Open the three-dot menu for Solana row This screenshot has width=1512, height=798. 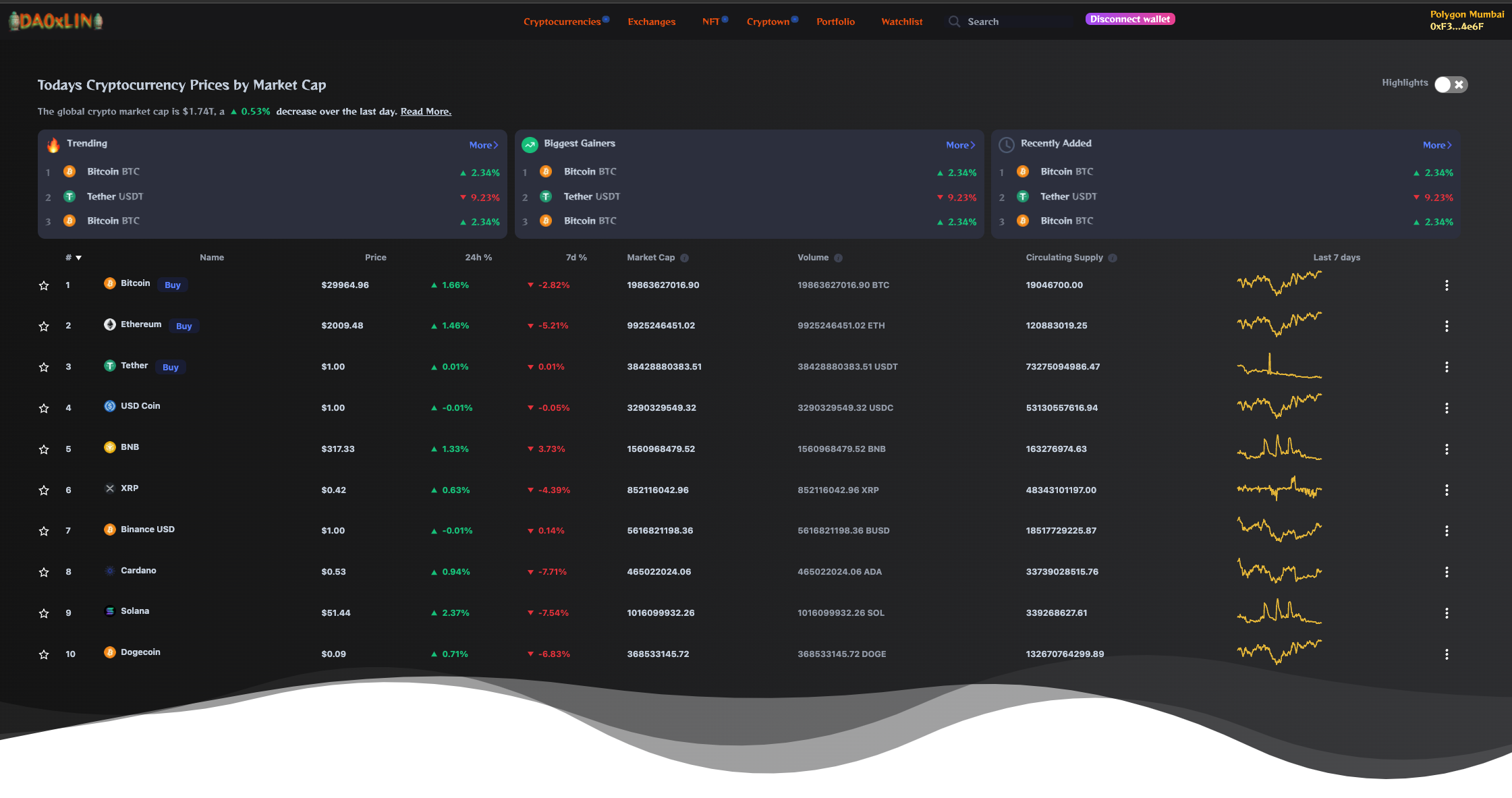click(x=1447, y=613)
